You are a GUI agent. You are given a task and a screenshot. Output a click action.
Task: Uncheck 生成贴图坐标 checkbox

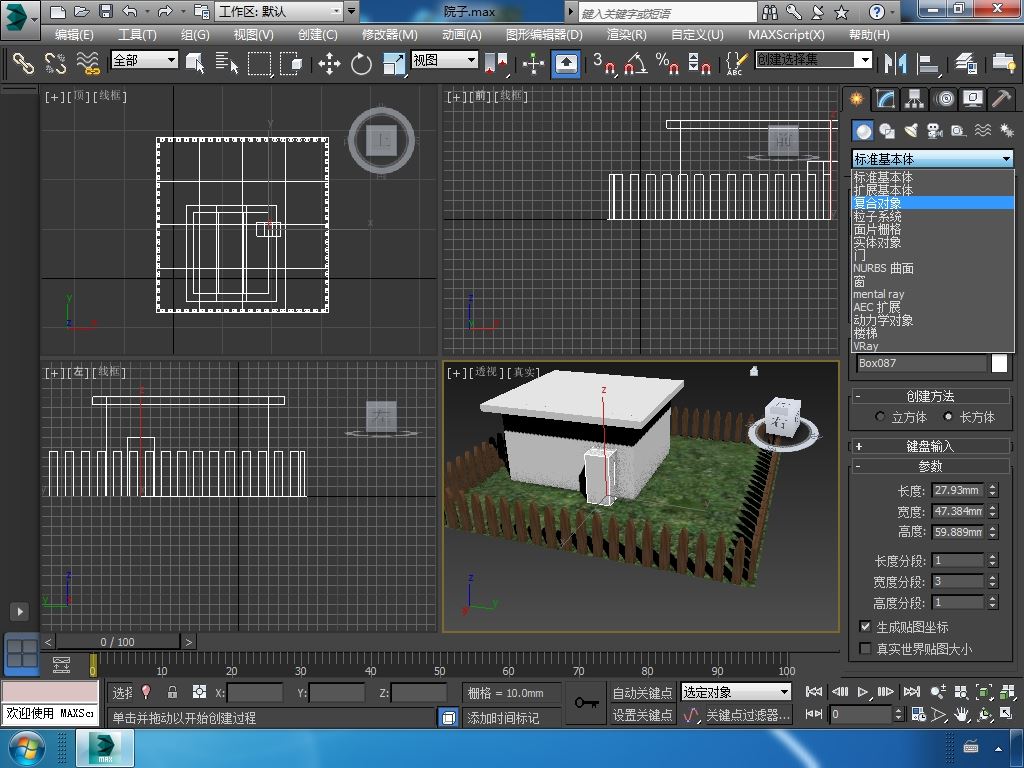[865, 627]
